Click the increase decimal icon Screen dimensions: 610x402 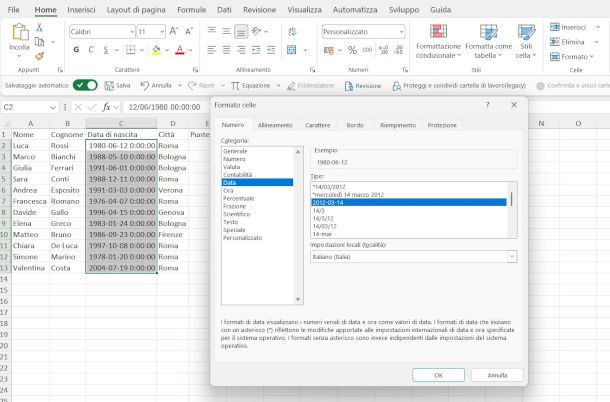coord(384,50)
